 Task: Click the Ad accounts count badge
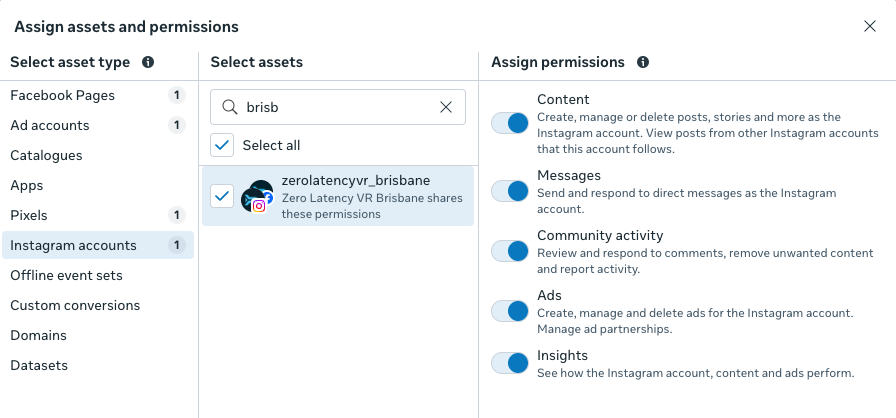point(177,125)
